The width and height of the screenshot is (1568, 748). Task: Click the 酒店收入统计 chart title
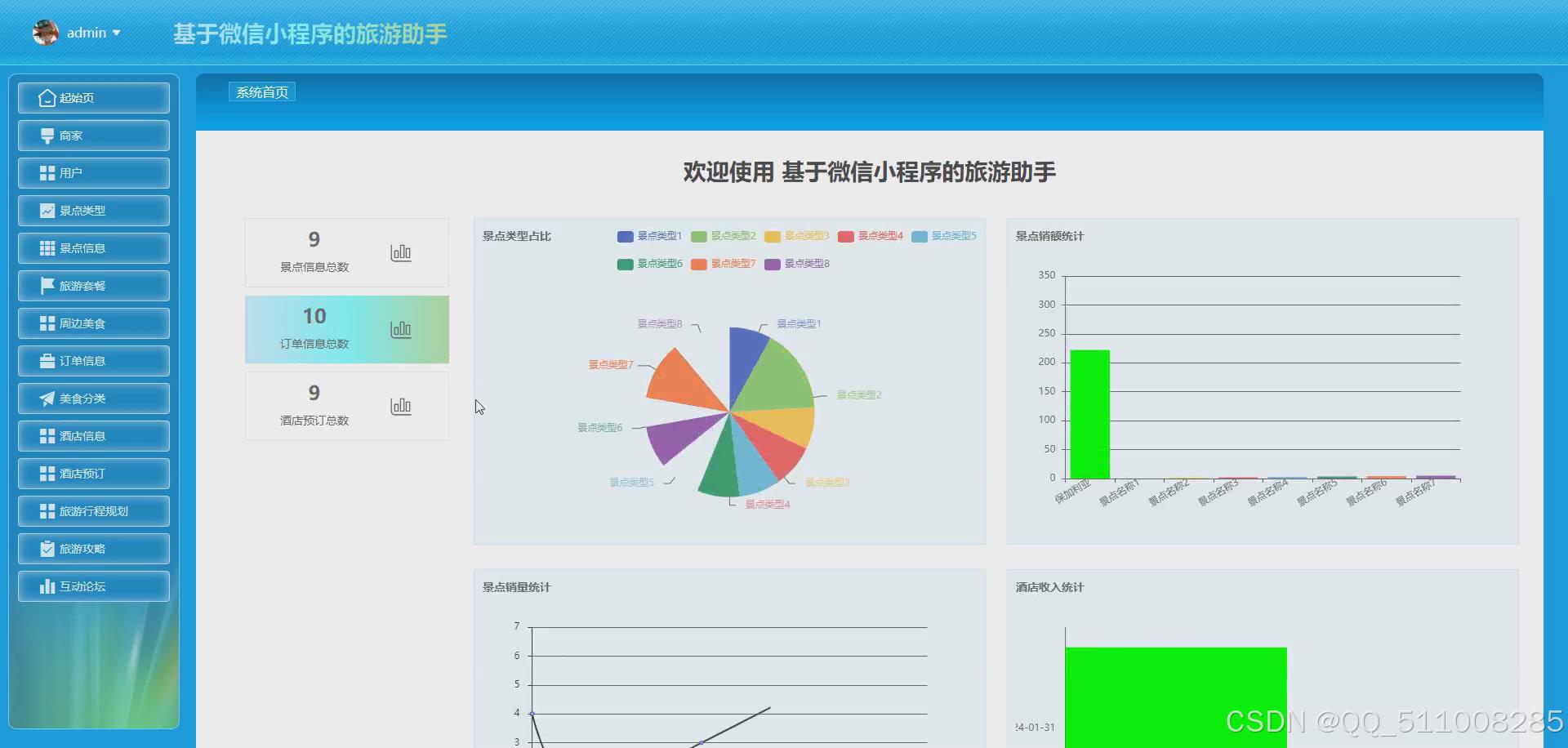click(1050, 587)
